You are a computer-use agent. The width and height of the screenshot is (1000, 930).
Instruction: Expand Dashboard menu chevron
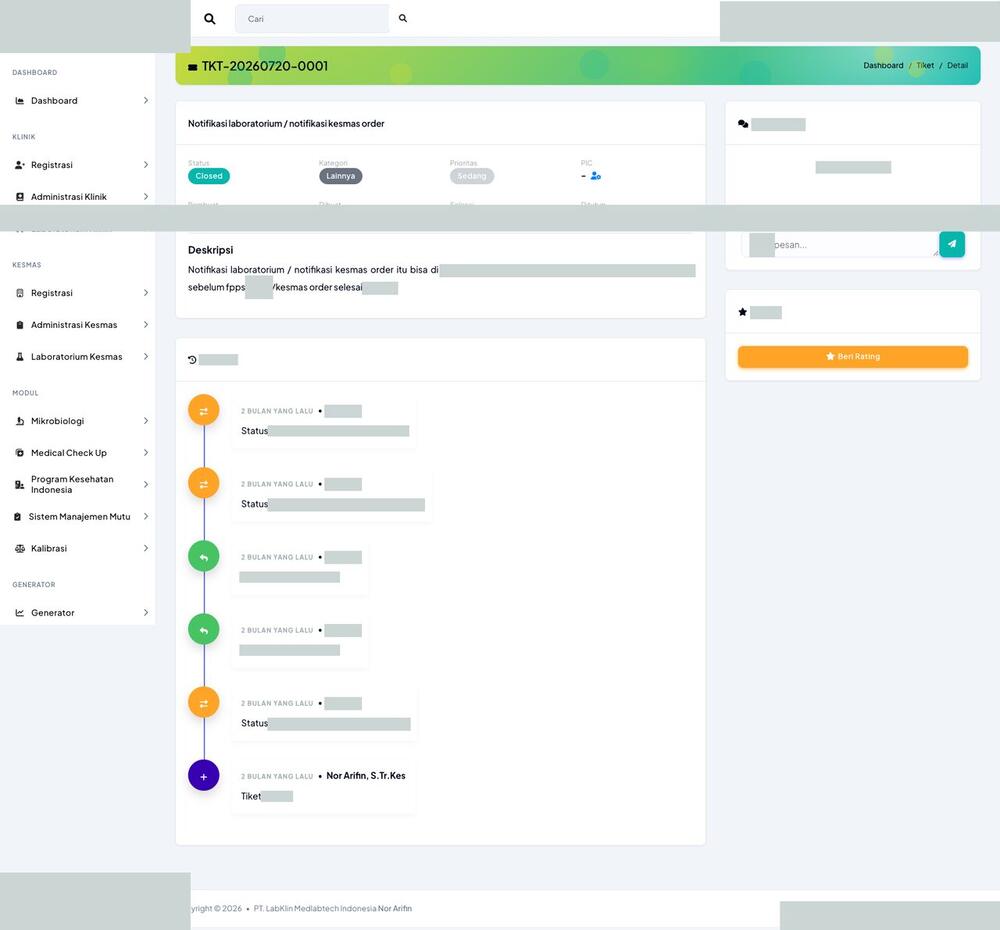(x=145, y=101)
